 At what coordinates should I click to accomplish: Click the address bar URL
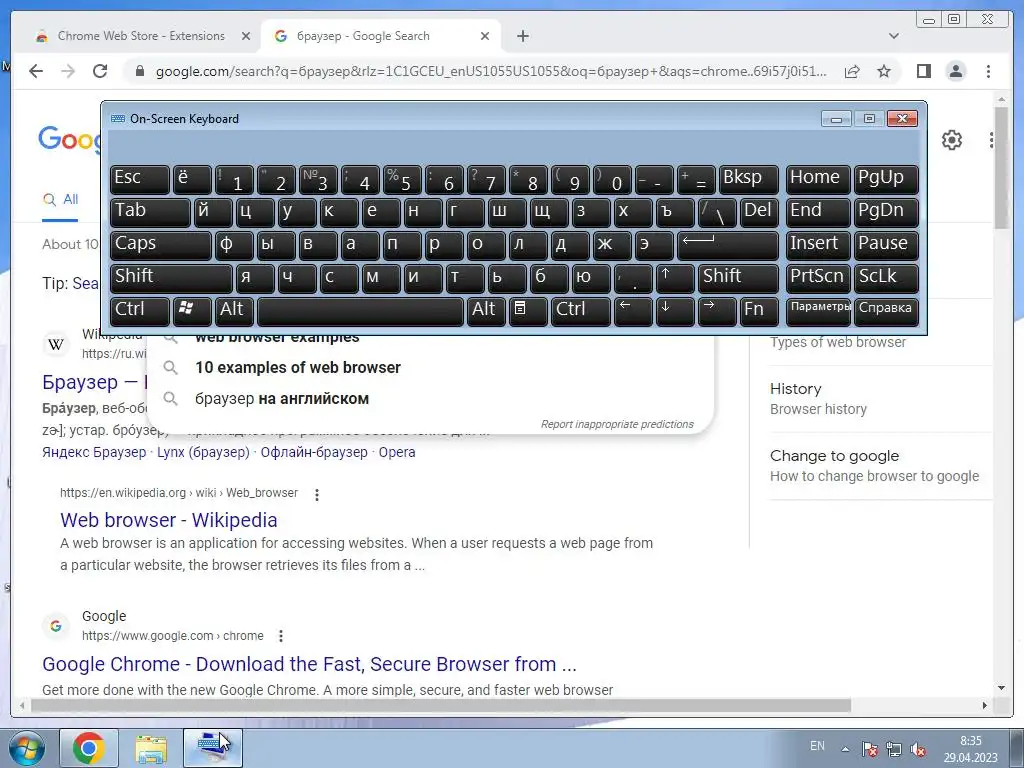click(x=490, y=71)
